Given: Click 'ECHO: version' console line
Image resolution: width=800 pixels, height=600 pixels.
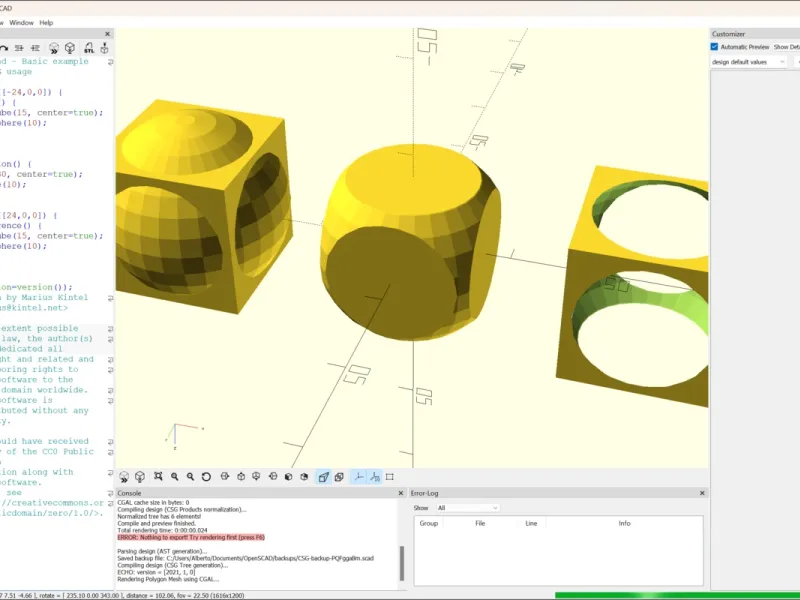Looking at the screenshot, I should [156, 572].
